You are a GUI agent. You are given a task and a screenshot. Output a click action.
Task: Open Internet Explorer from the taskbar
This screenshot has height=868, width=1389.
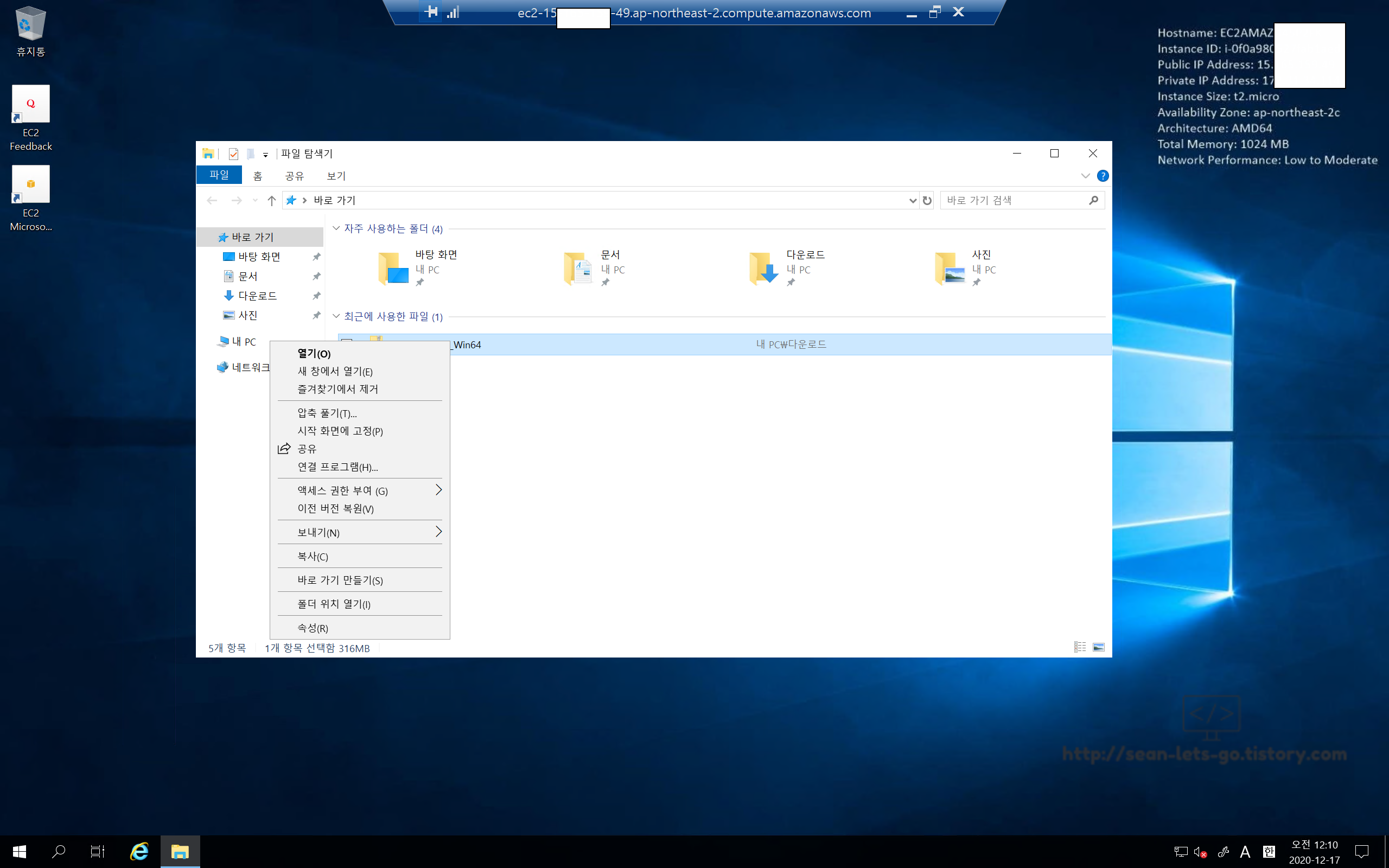[139, 851]
